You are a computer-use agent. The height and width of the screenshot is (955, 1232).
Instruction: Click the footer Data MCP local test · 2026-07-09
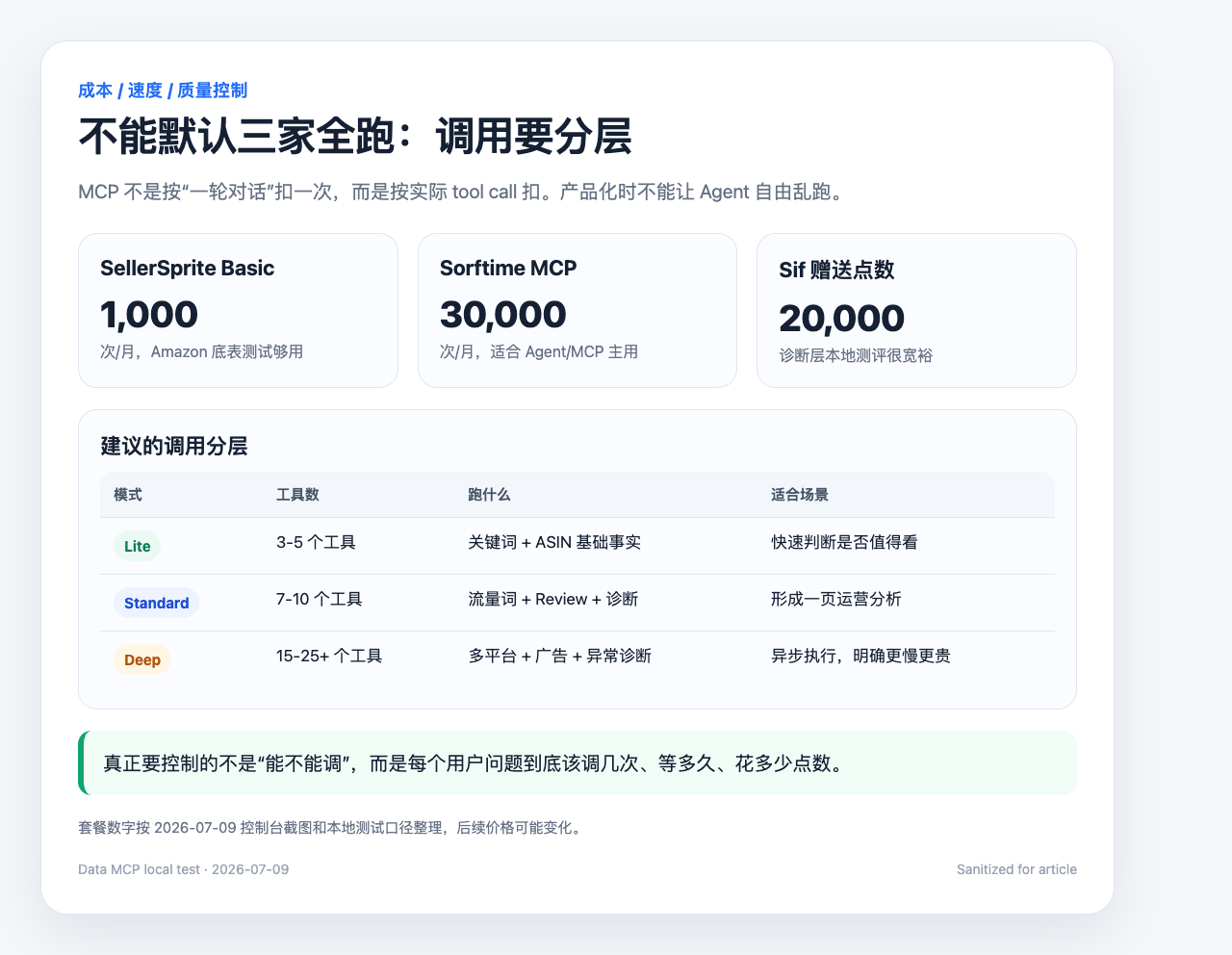184,869
